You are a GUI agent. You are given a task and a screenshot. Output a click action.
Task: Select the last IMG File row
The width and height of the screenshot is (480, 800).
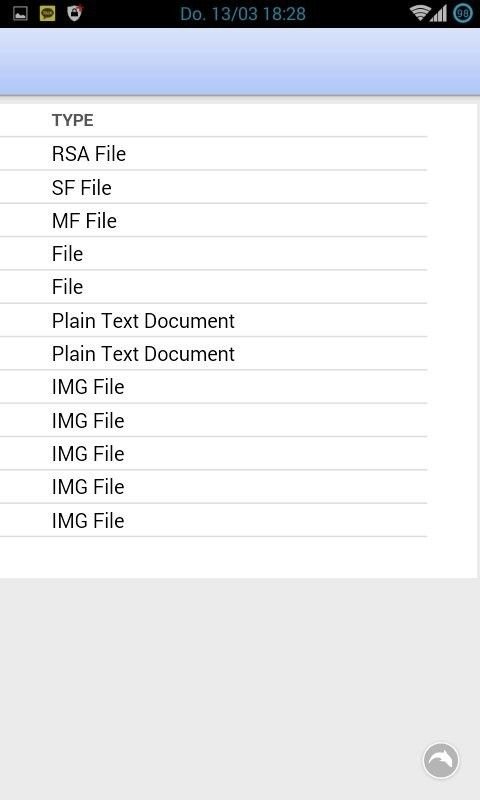pyautogui.click(x=213, y=520)
